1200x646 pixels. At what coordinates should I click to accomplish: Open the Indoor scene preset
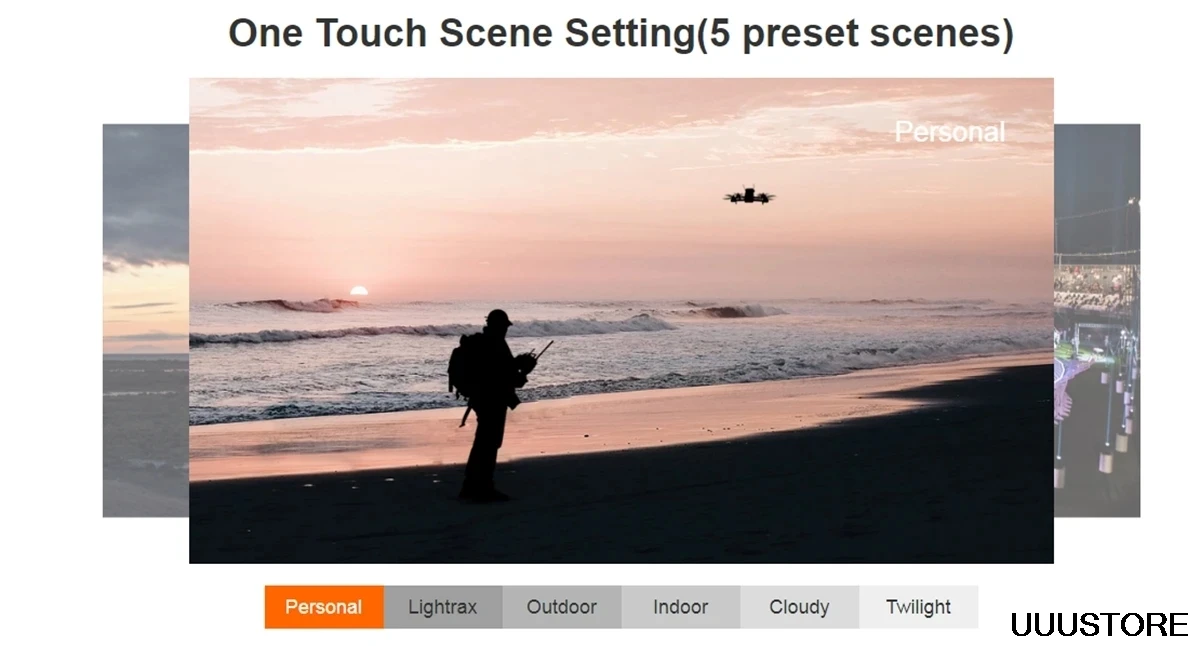[x=681, y=607]
